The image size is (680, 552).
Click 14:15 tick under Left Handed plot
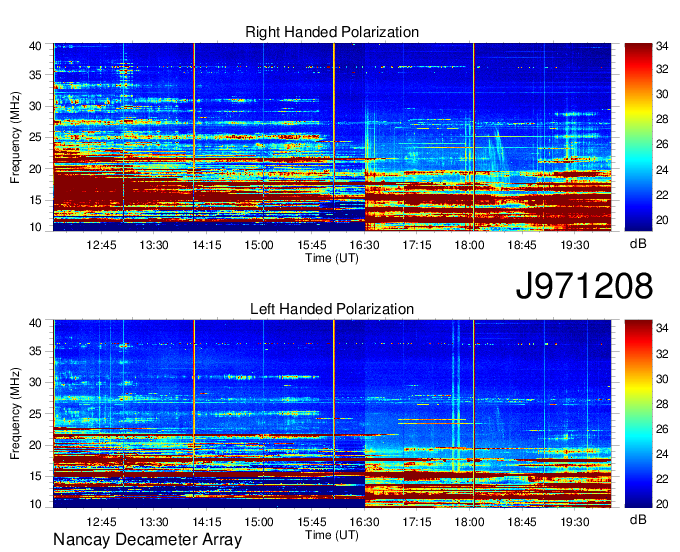(206, 522)
